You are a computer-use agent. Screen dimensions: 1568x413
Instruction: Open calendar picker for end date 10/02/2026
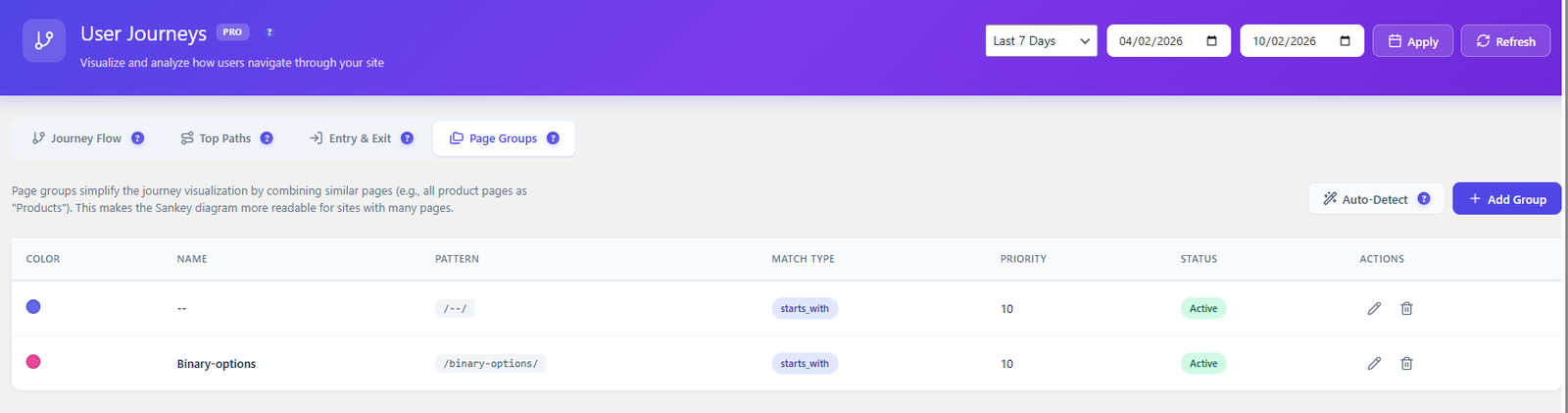pyautogui.click(x=1345, y=41)
